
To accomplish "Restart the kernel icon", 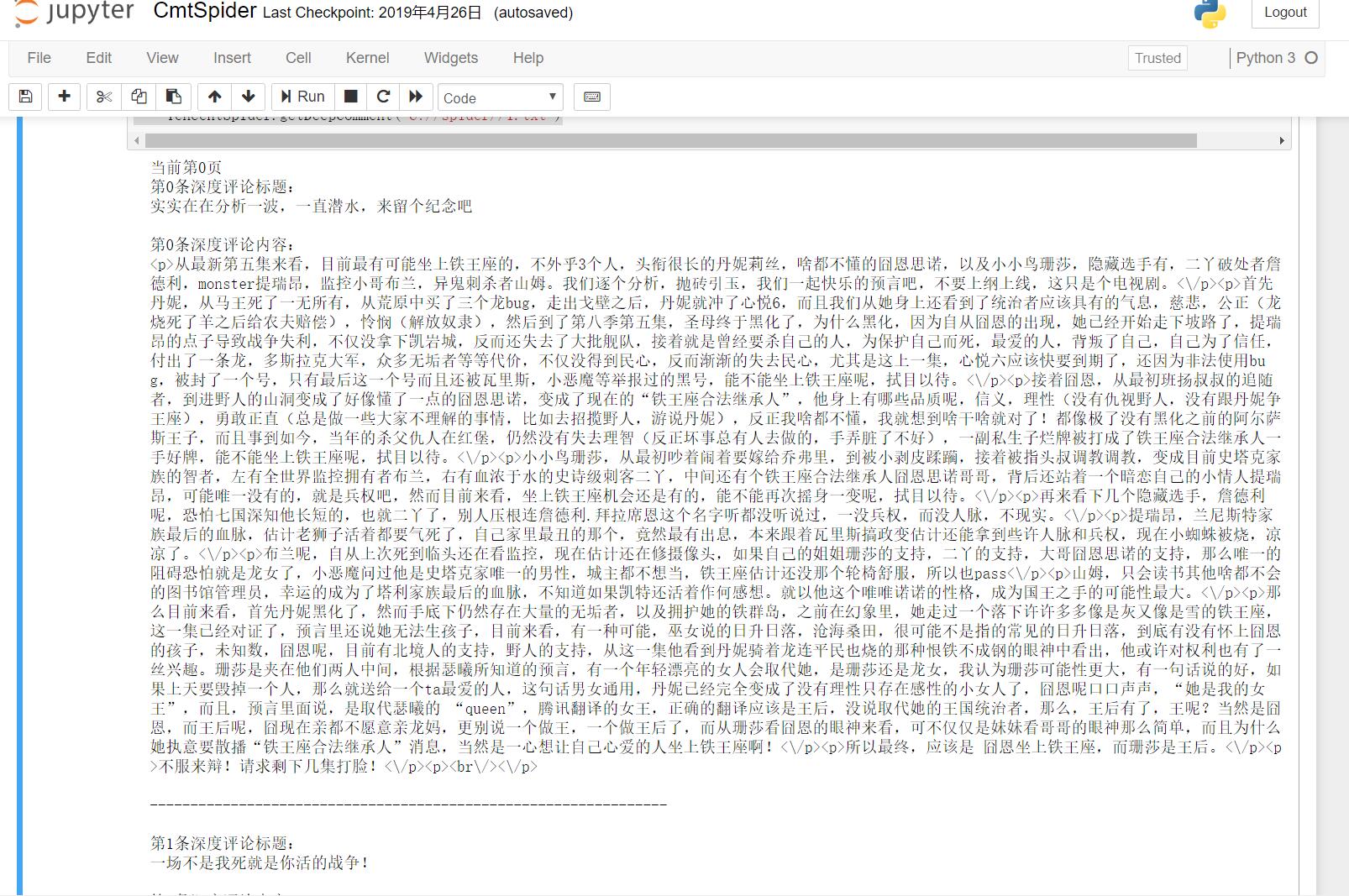I will click(384, 97).
